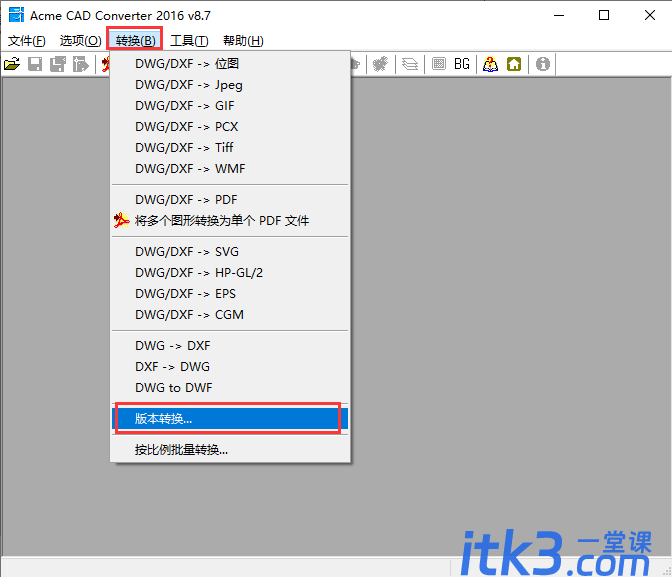Click the About info toolbar icon
Image resolution: width=672 pixels, height=577 pixels.
click(543, 64)
